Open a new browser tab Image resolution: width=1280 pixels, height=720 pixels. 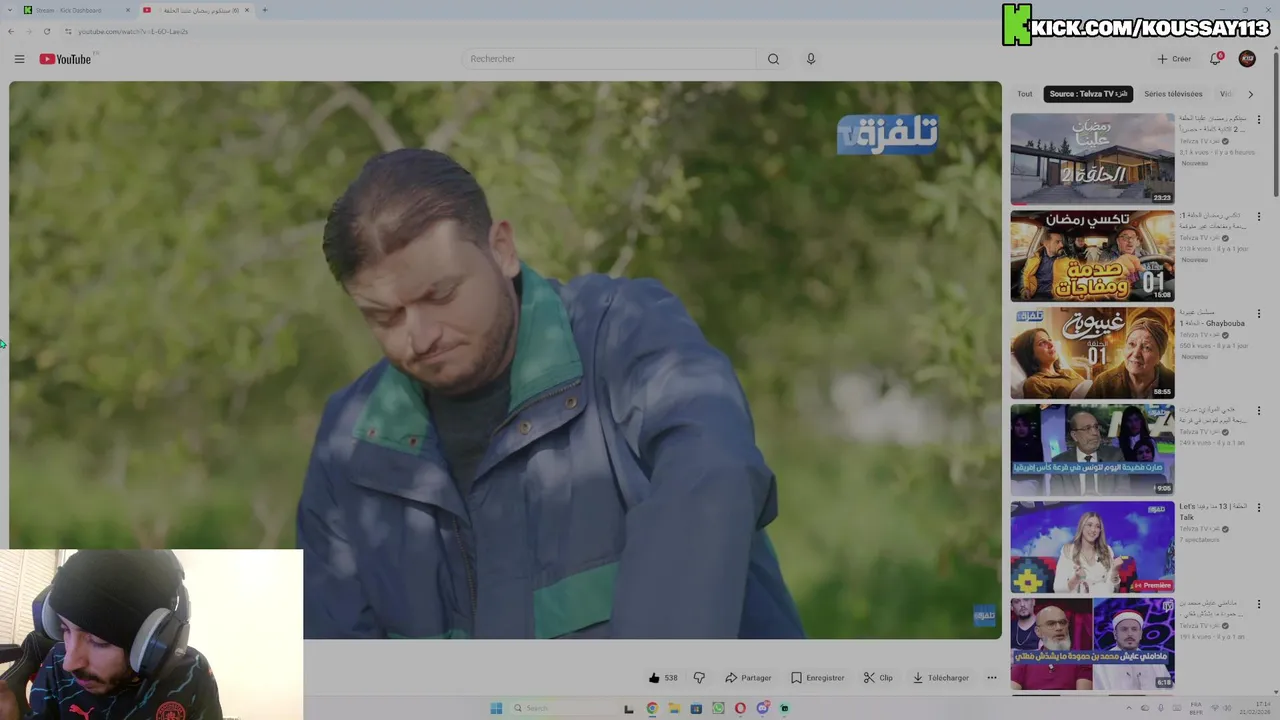[x=264, y=10]
